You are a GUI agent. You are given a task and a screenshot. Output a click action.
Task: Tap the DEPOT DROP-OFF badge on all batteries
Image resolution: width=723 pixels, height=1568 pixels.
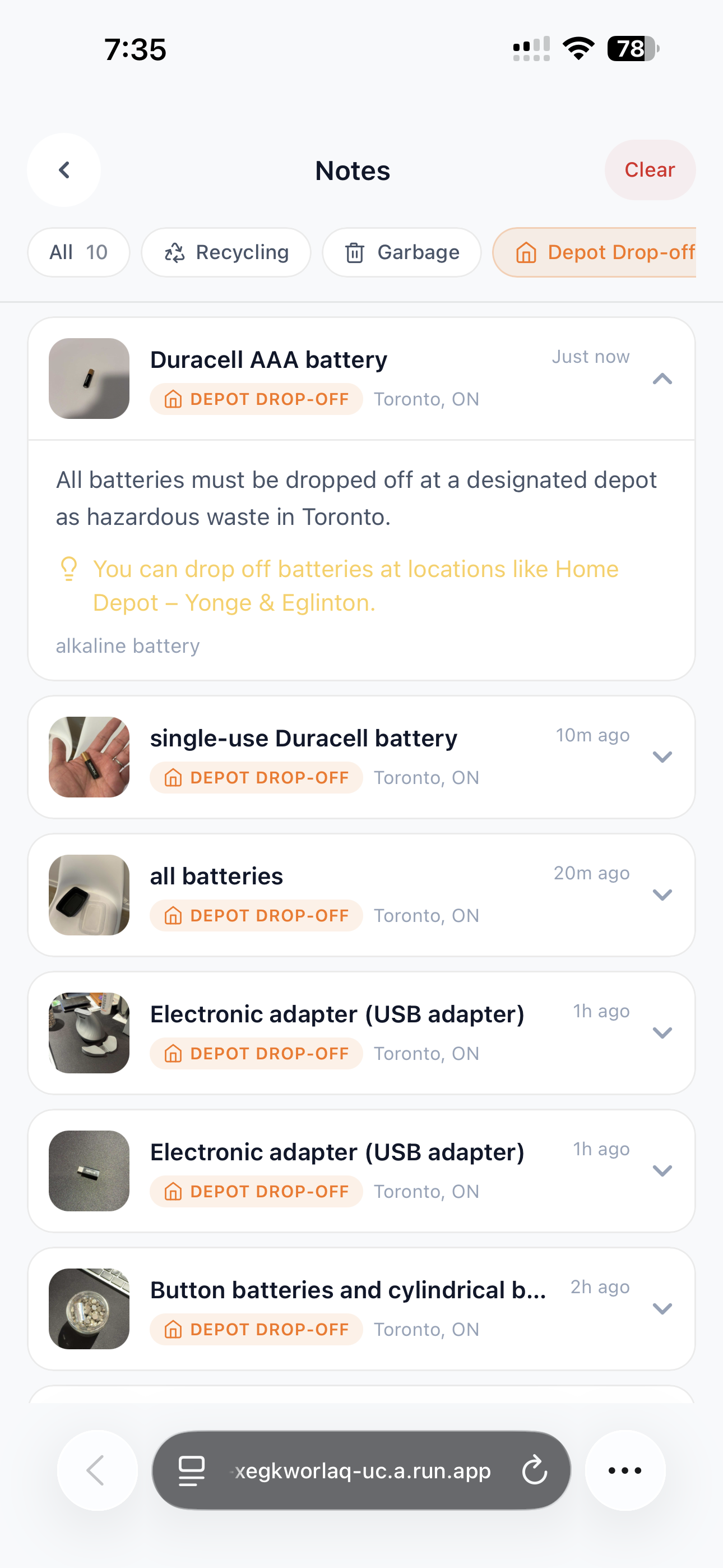[x=256, y=915]
